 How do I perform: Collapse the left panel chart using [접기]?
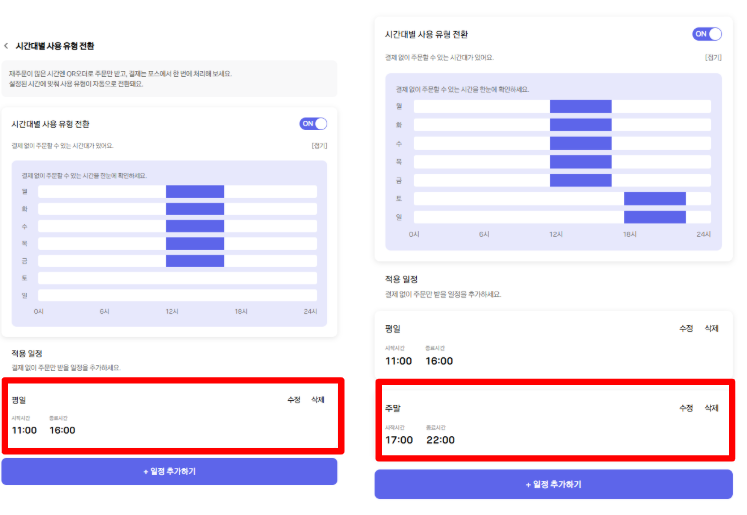click(320, 145)
